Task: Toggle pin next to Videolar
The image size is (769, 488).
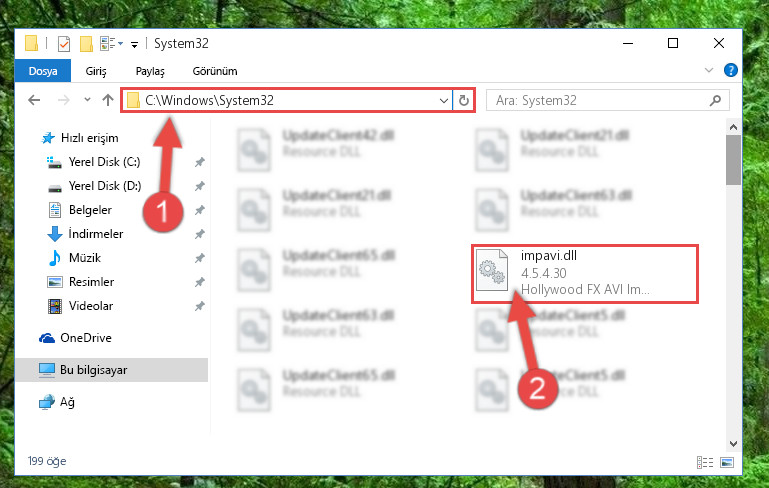Action: (199, 306)
